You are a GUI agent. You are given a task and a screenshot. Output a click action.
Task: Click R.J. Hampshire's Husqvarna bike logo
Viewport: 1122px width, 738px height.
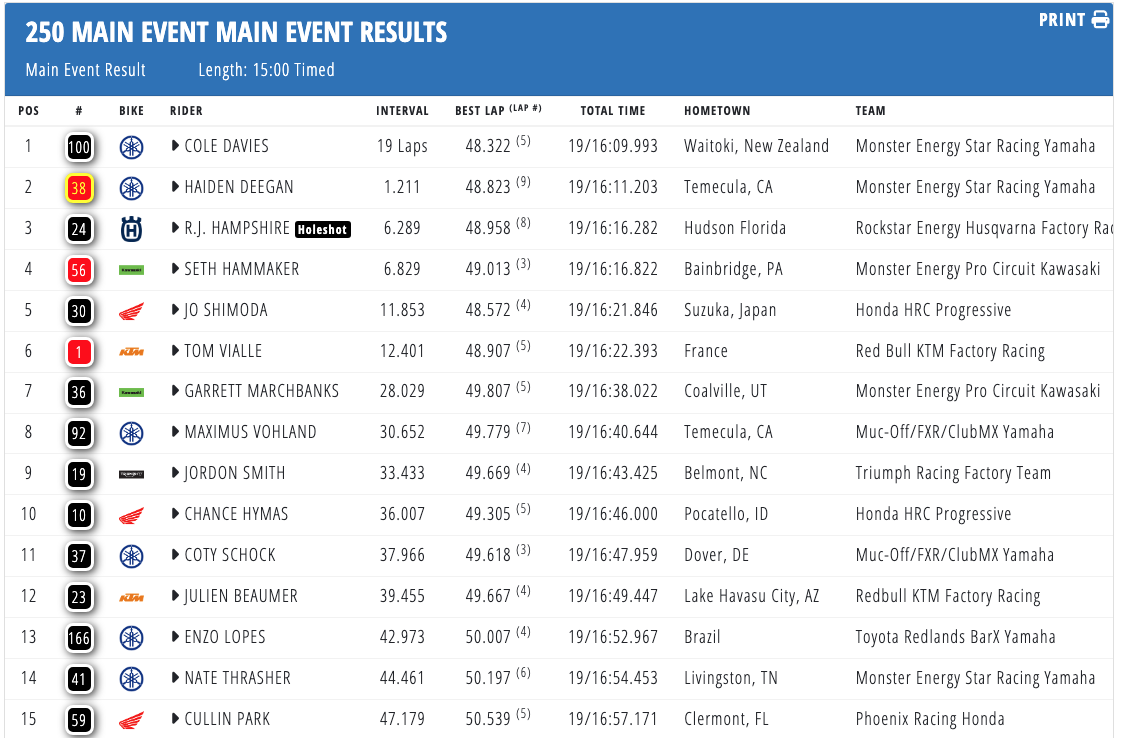[x=131, y=229]
